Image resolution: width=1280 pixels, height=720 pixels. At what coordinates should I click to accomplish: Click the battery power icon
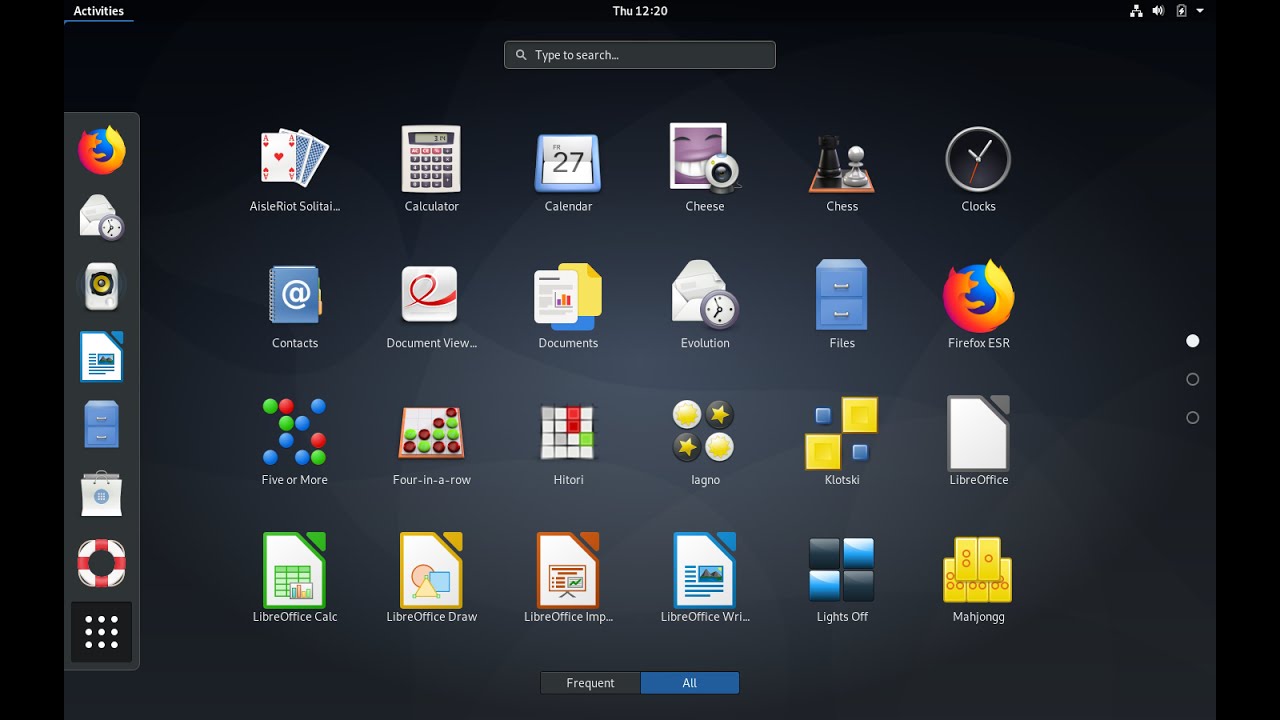tap(1181, 11)
